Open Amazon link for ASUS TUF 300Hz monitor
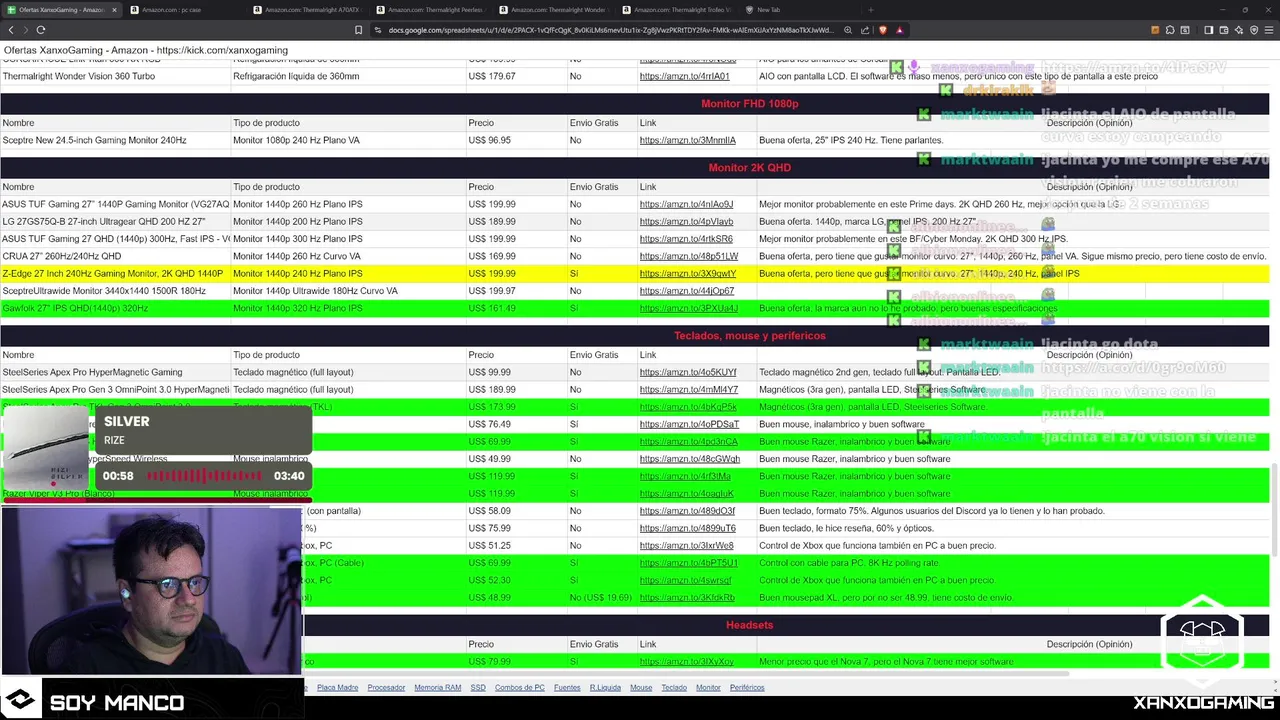This screenshot has height=720, width=1280. [x=686, y=239]
